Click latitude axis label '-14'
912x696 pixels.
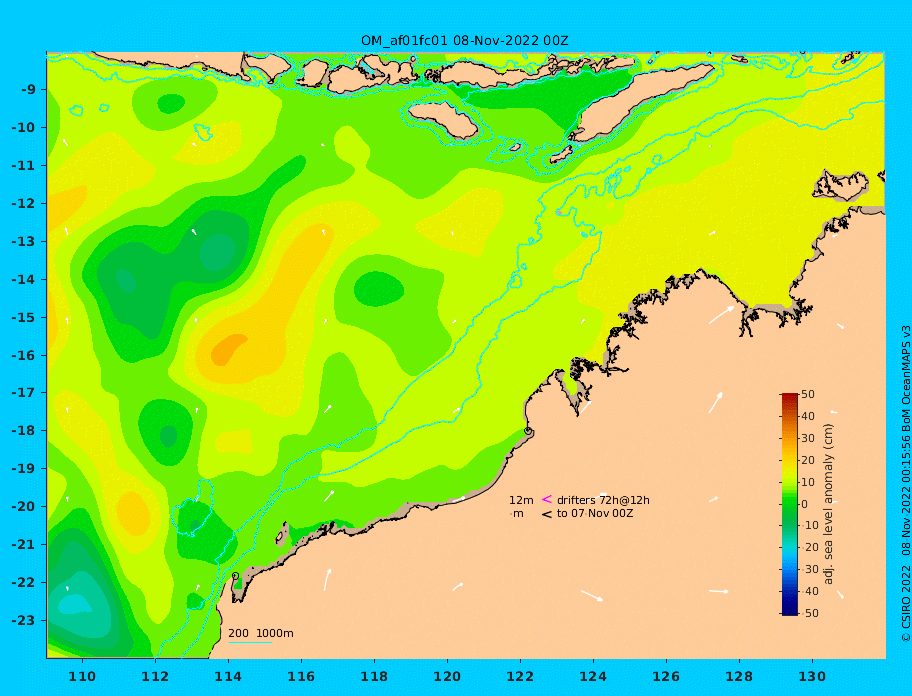23,280
